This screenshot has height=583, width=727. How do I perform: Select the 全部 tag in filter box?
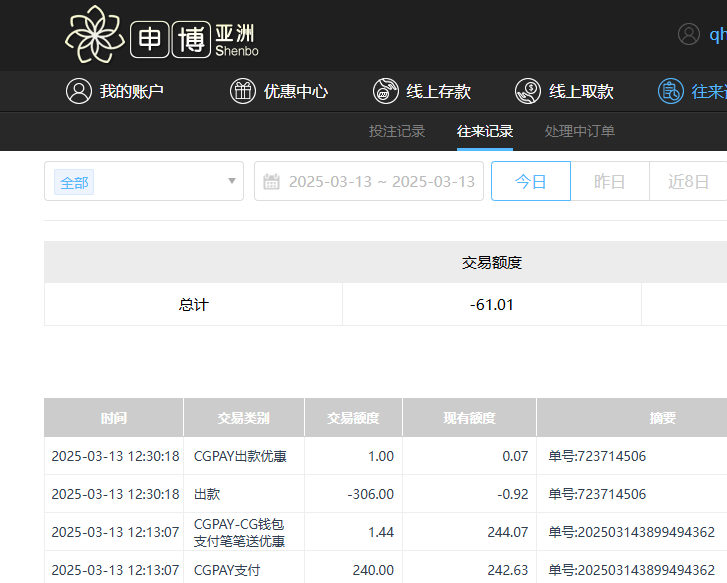pos(74,182)
